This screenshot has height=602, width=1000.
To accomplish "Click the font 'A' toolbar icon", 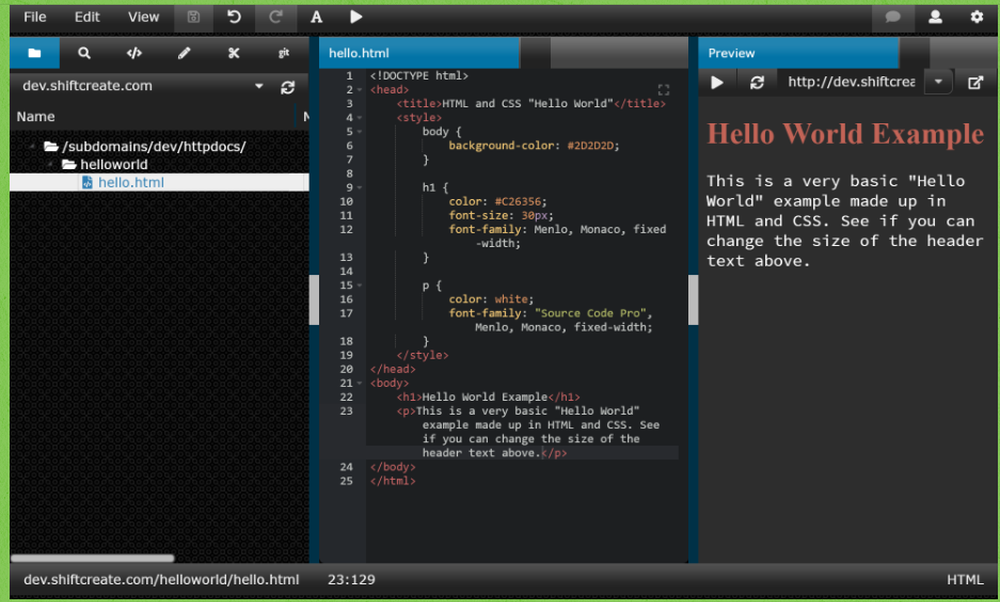I will click(x=316, y=17).
